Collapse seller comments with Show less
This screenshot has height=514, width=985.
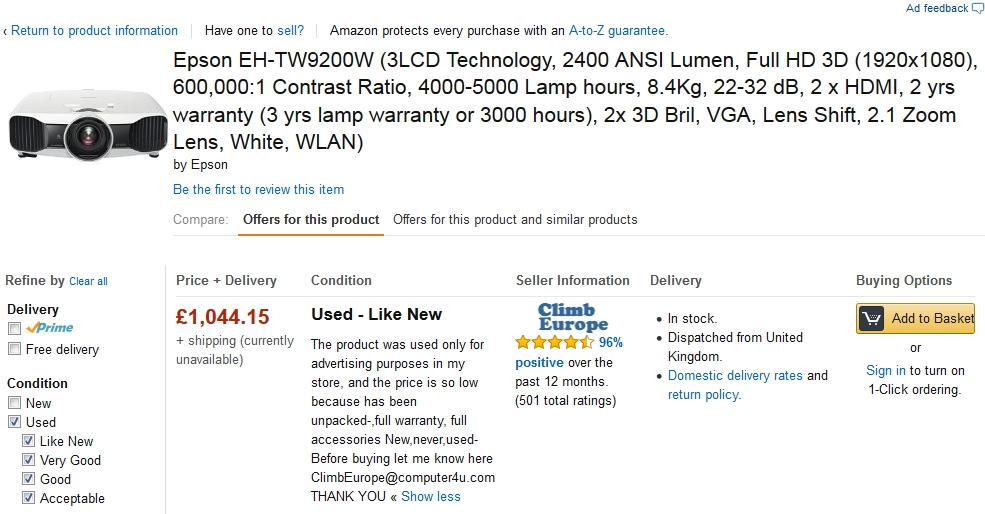point(431,496)
